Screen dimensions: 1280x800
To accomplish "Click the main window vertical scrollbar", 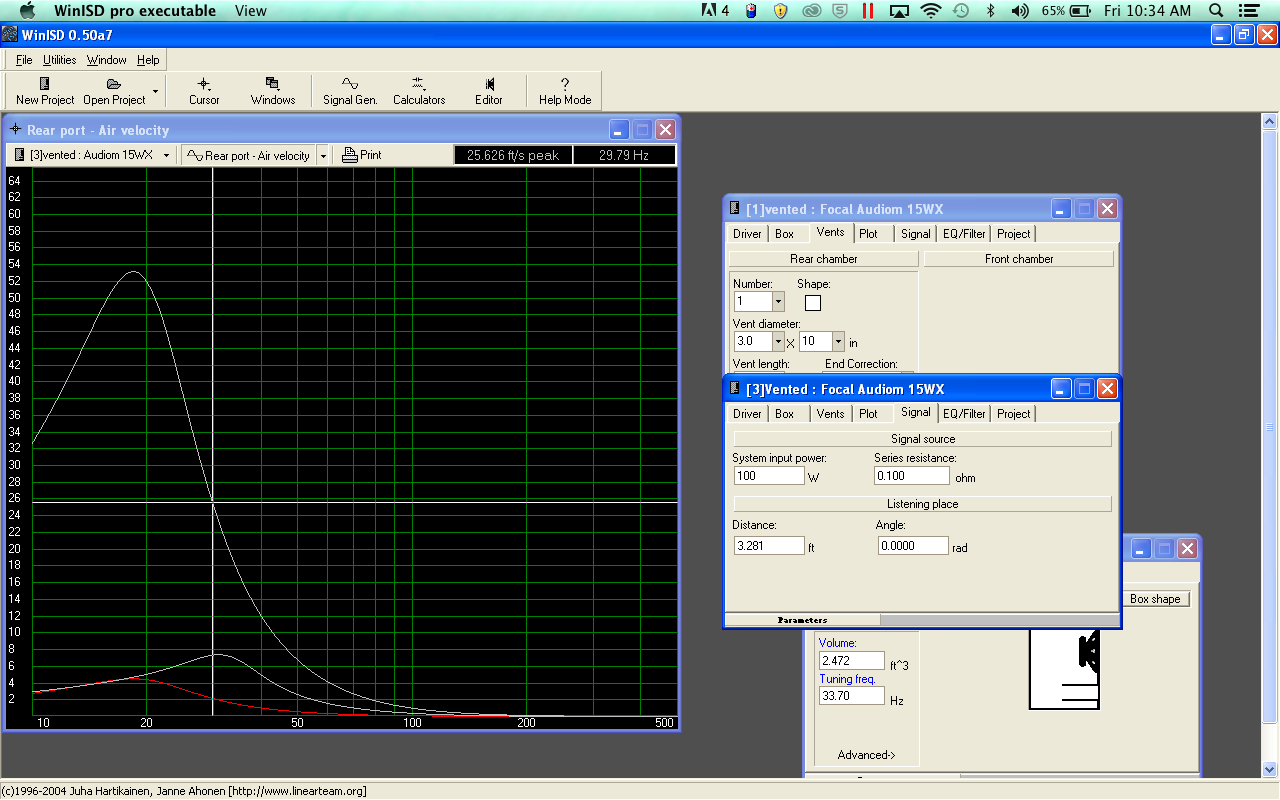I will (x=1270, y=445).
